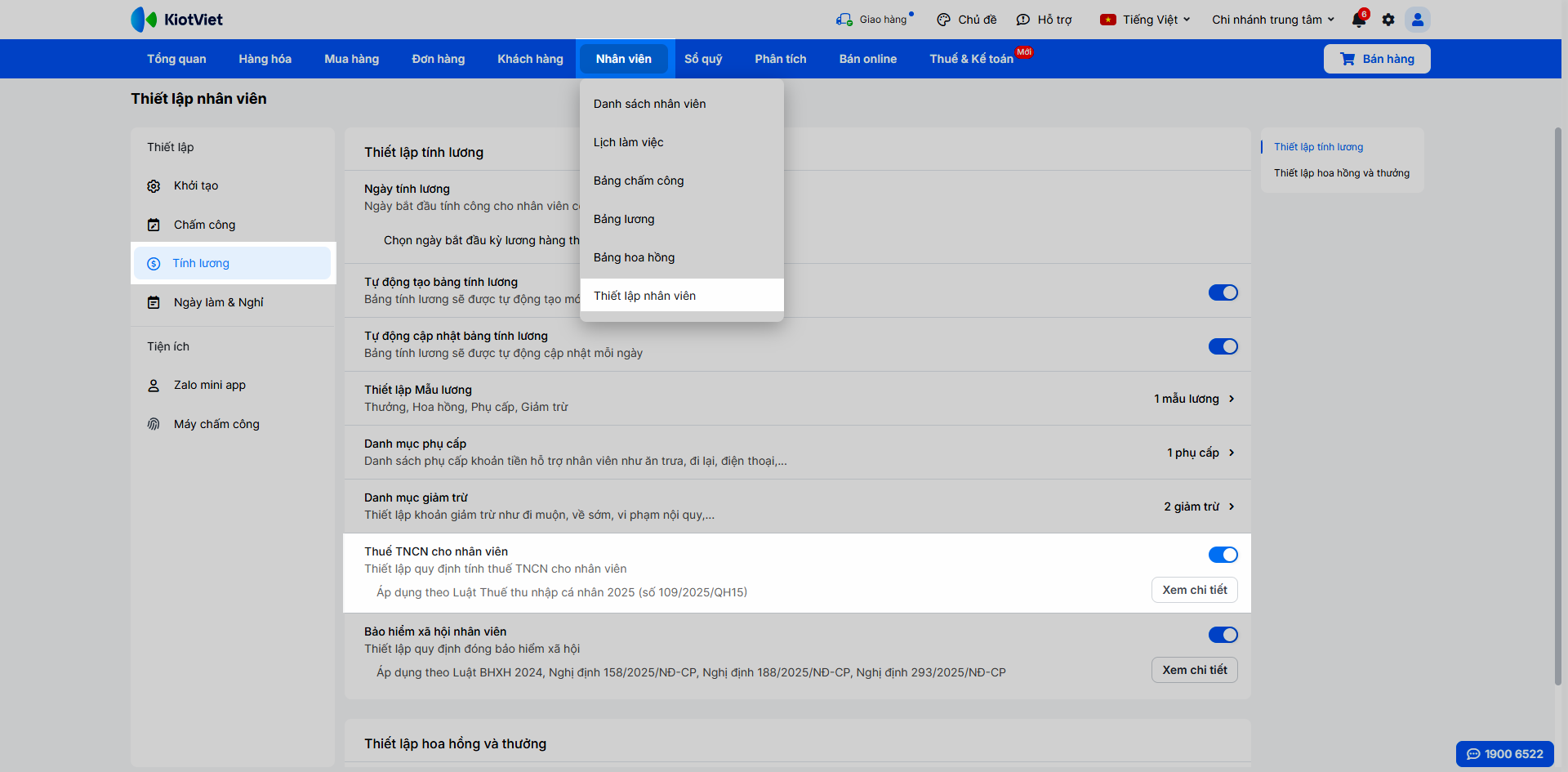
Task: Open the Hỗ trợ chat icon
Action: 1022,20
